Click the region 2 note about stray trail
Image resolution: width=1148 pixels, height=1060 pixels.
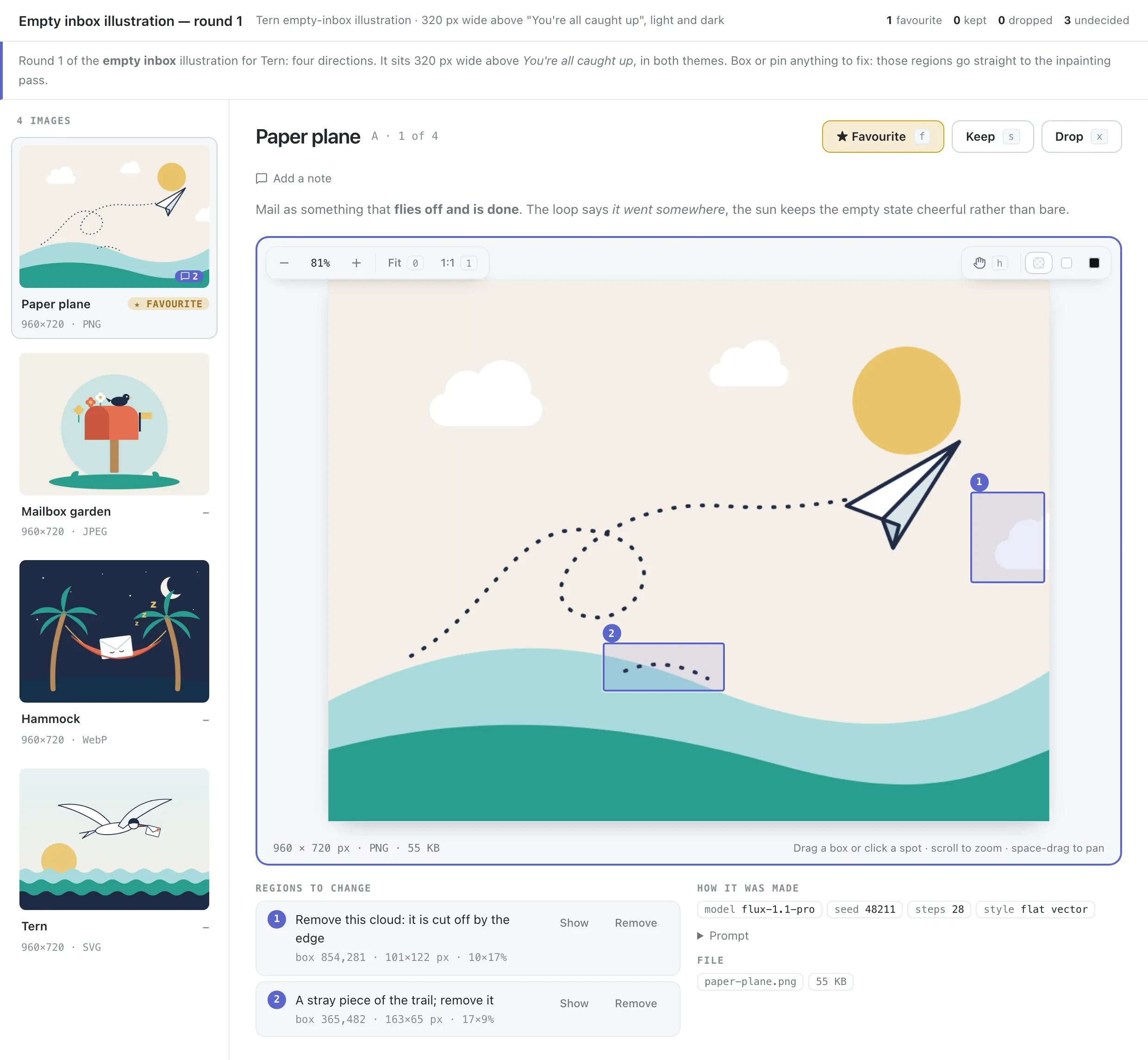click(394, 1000)
